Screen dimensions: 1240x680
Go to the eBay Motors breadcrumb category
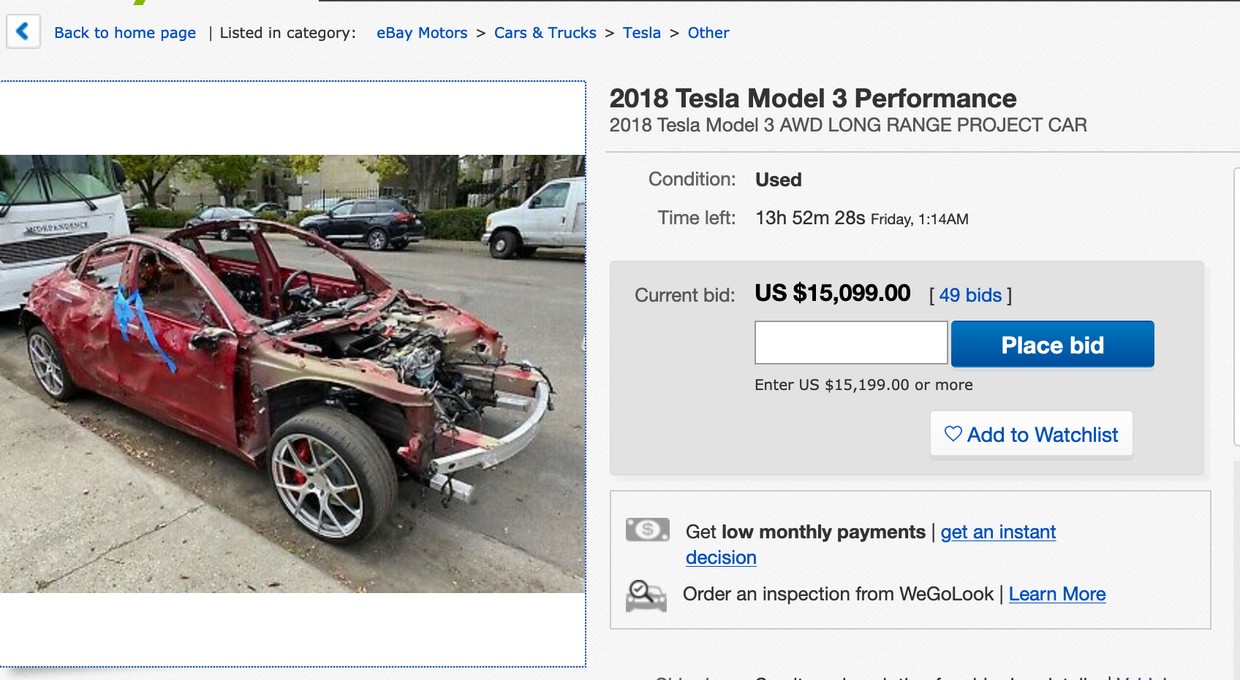(x=422, y=33)
